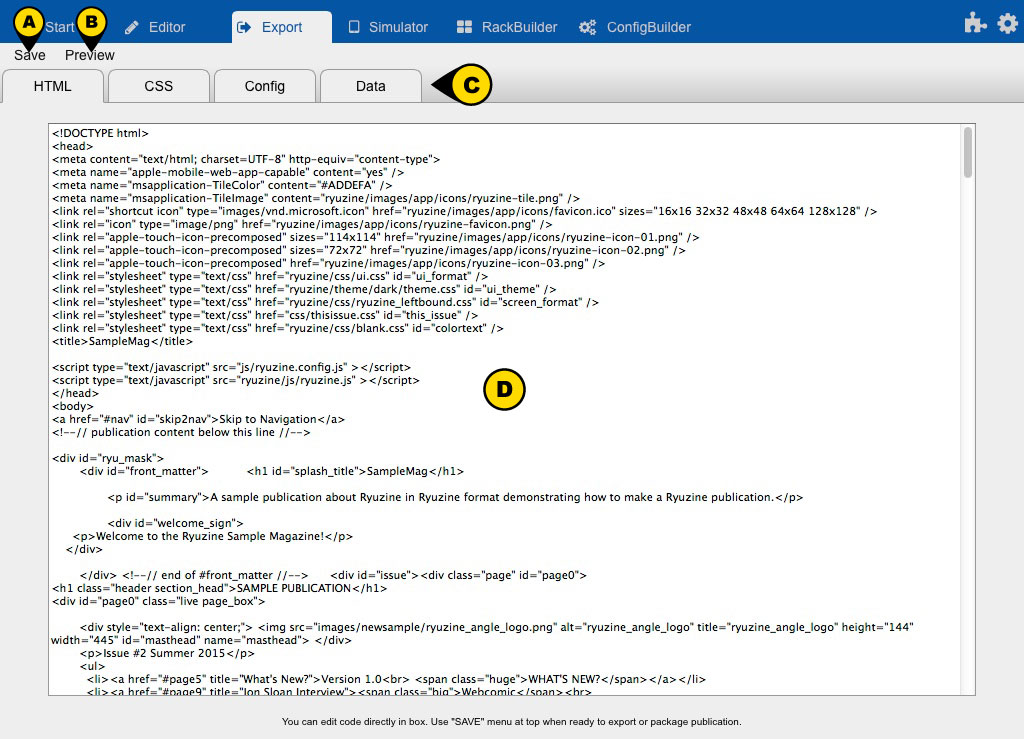This screenshot has height=739, width=1024.
Task: Select the HTML tab
Action: tap(53, 86)
